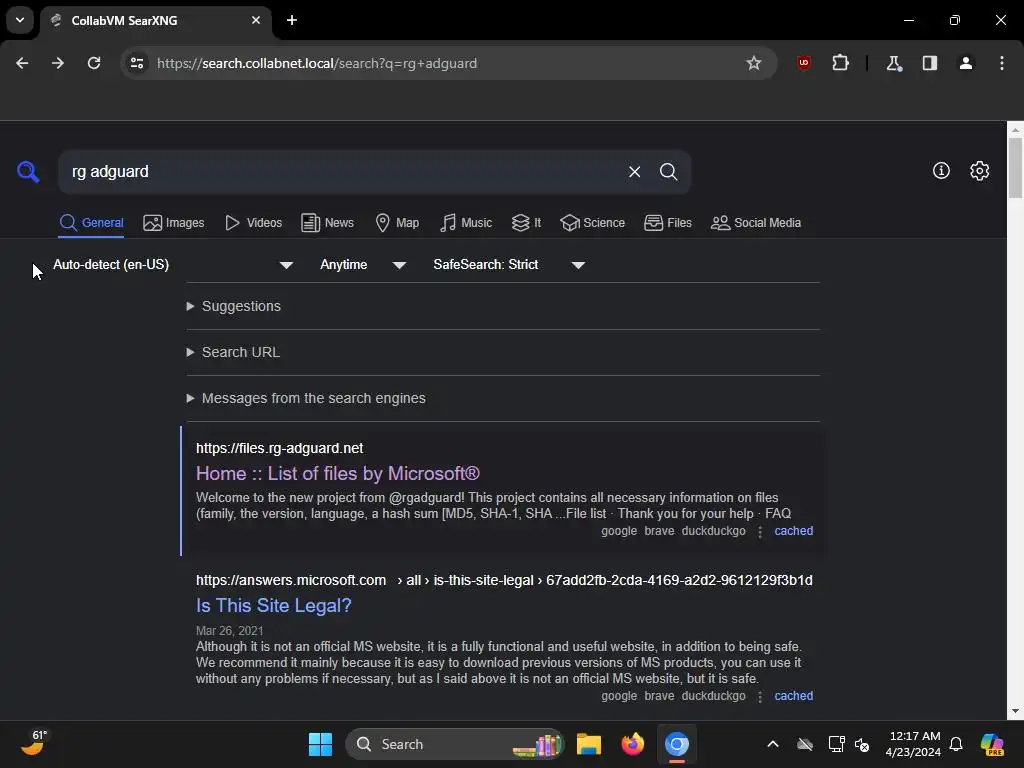The image size is (1024, 768).
Task: Open the Windows Start menu
Action: (320, 744)
